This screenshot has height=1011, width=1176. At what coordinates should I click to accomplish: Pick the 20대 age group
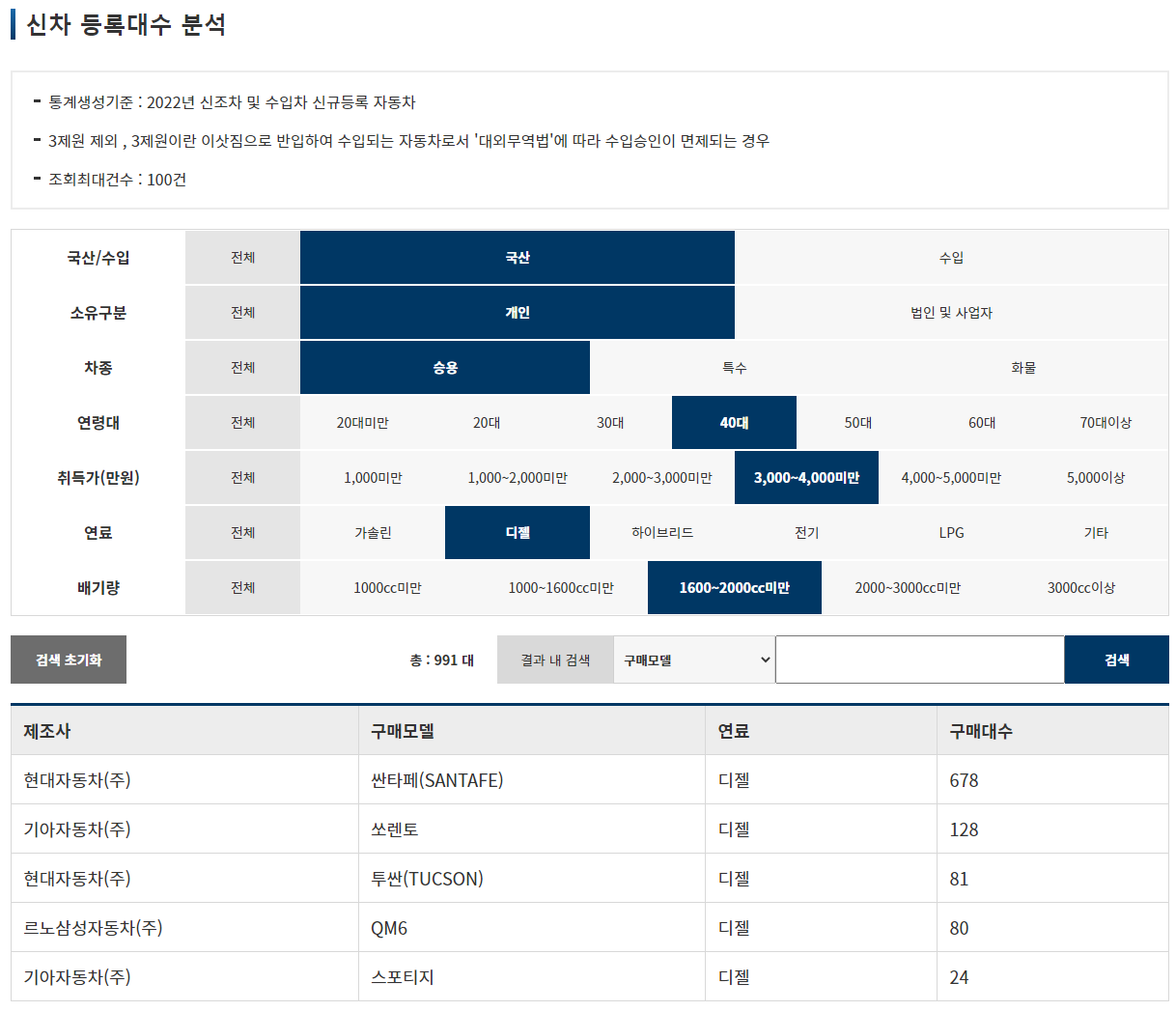487,423
